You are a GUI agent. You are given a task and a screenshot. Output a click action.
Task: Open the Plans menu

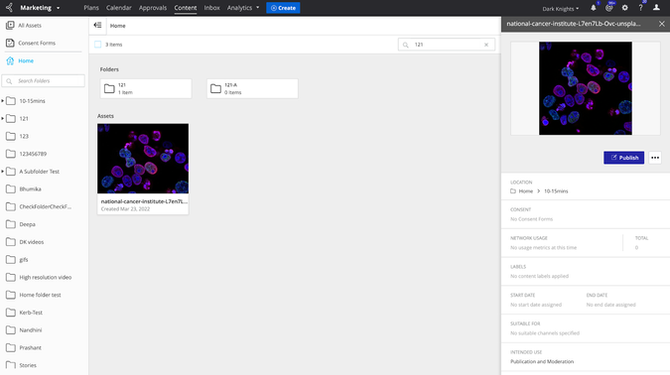tap(91, 8)
